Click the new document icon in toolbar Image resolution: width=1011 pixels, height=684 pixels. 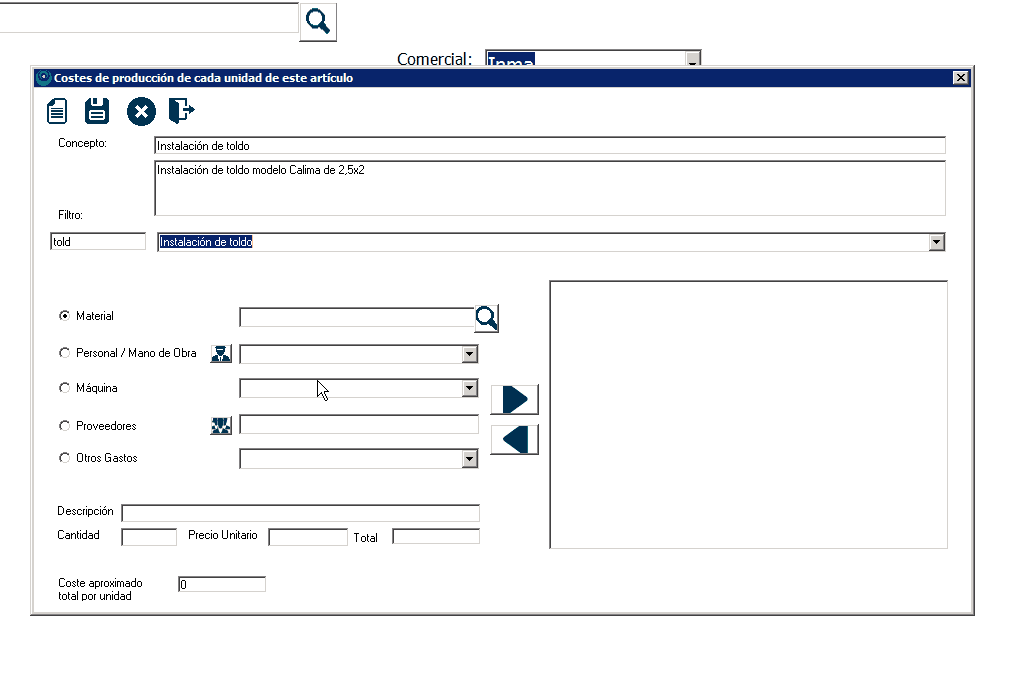coord(57,111)
